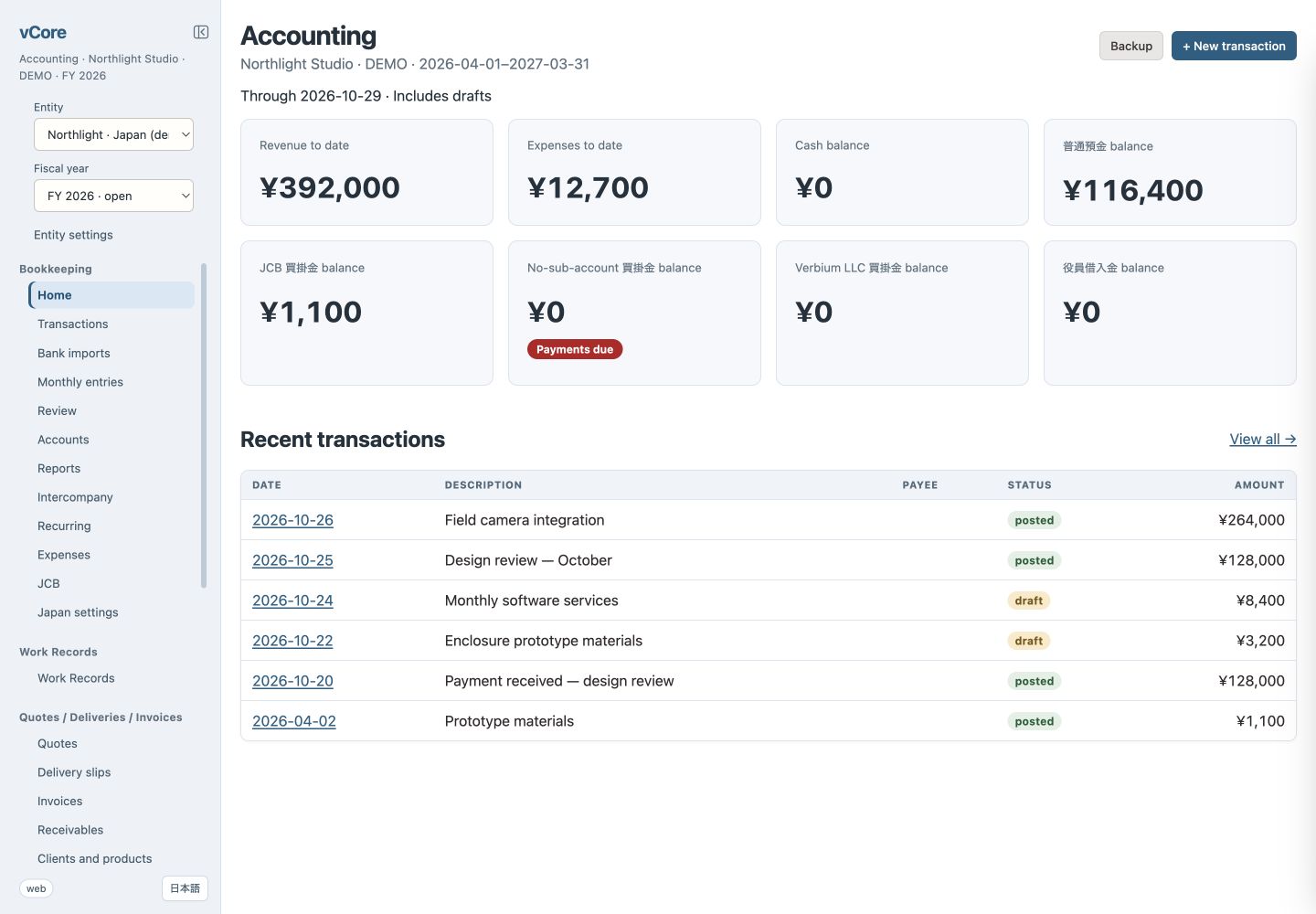Open the 2026-10-24 transaction date link
The width and height of the screenshot is (1316, 914).
292,600
